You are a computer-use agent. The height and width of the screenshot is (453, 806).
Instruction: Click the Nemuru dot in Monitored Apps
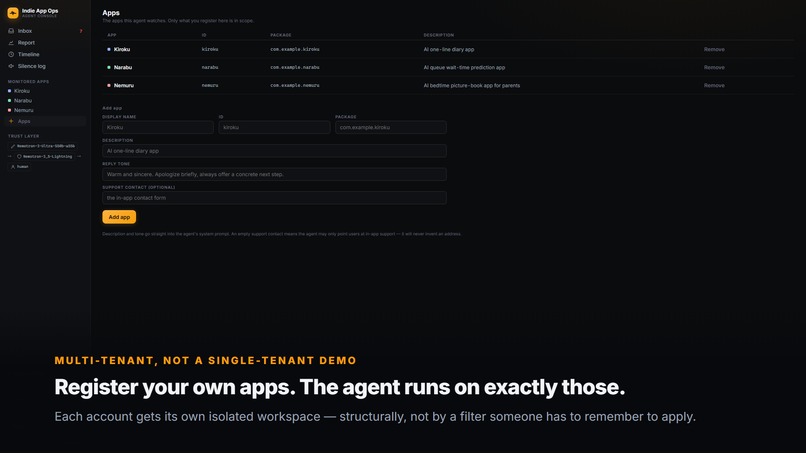[x=9, y=110]
